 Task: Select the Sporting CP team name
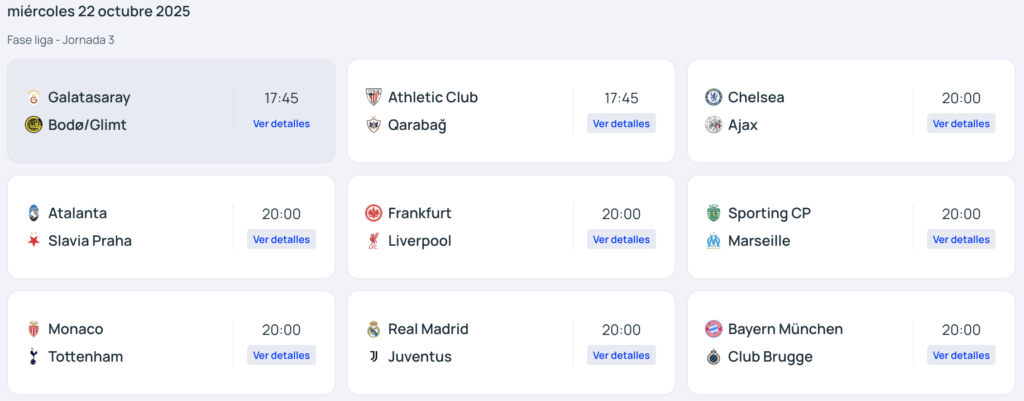click(x=769, y=213)
